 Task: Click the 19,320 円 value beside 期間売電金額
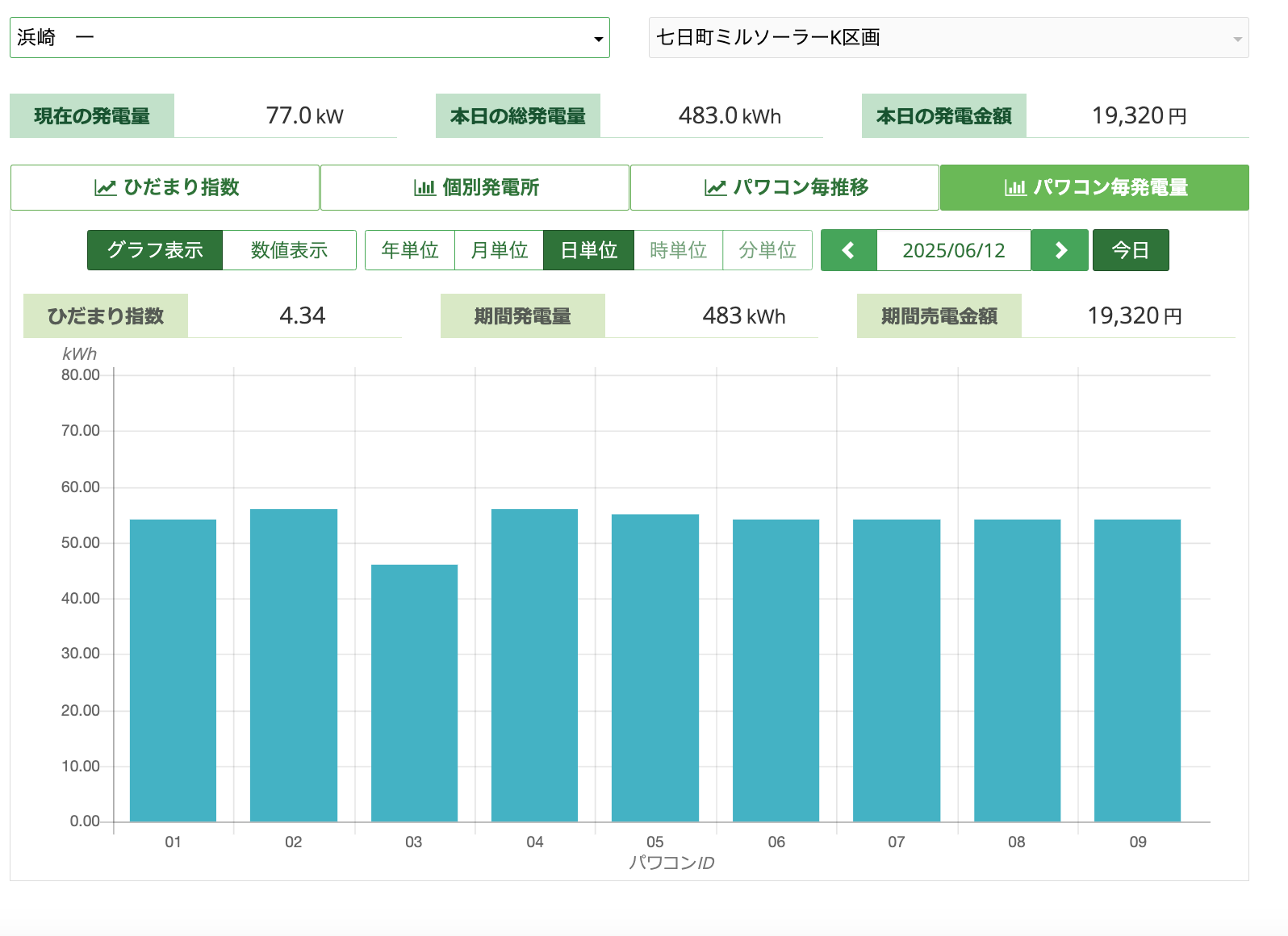[1135, 315]
